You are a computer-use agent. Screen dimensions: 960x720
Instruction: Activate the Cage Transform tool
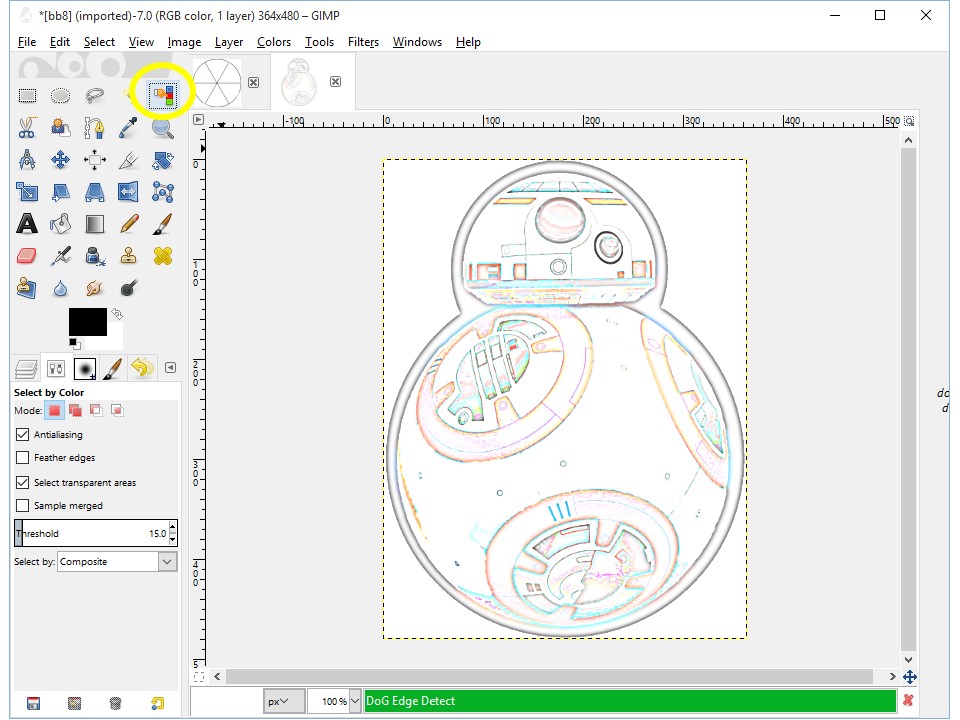click(162, 192)
